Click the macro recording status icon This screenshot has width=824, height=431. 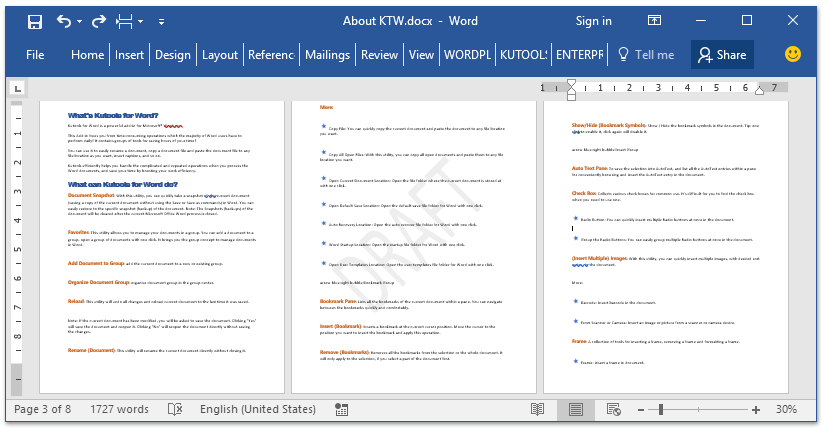point(342,409)
